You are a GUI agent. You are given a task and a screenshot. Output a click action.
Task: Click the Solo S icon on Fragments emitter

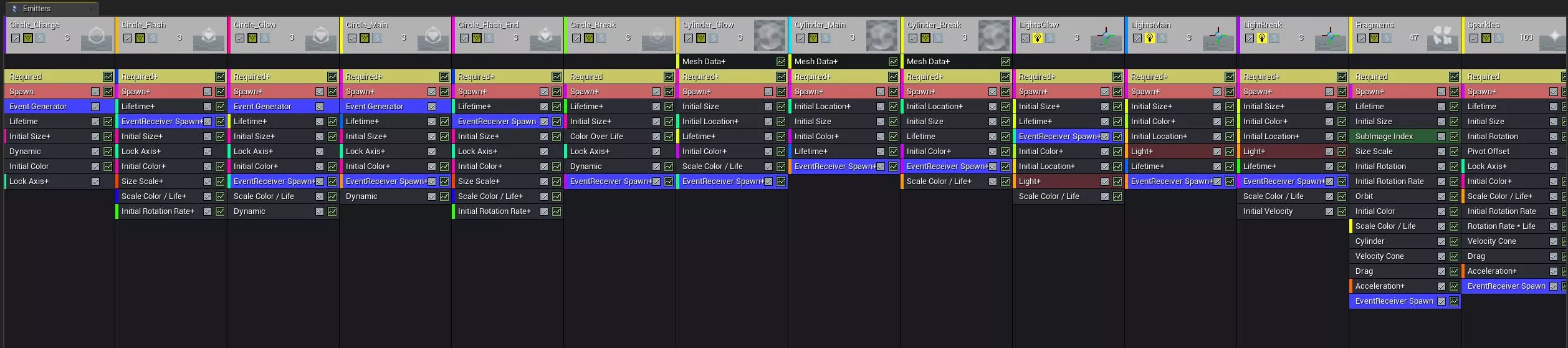point(1387,38)
